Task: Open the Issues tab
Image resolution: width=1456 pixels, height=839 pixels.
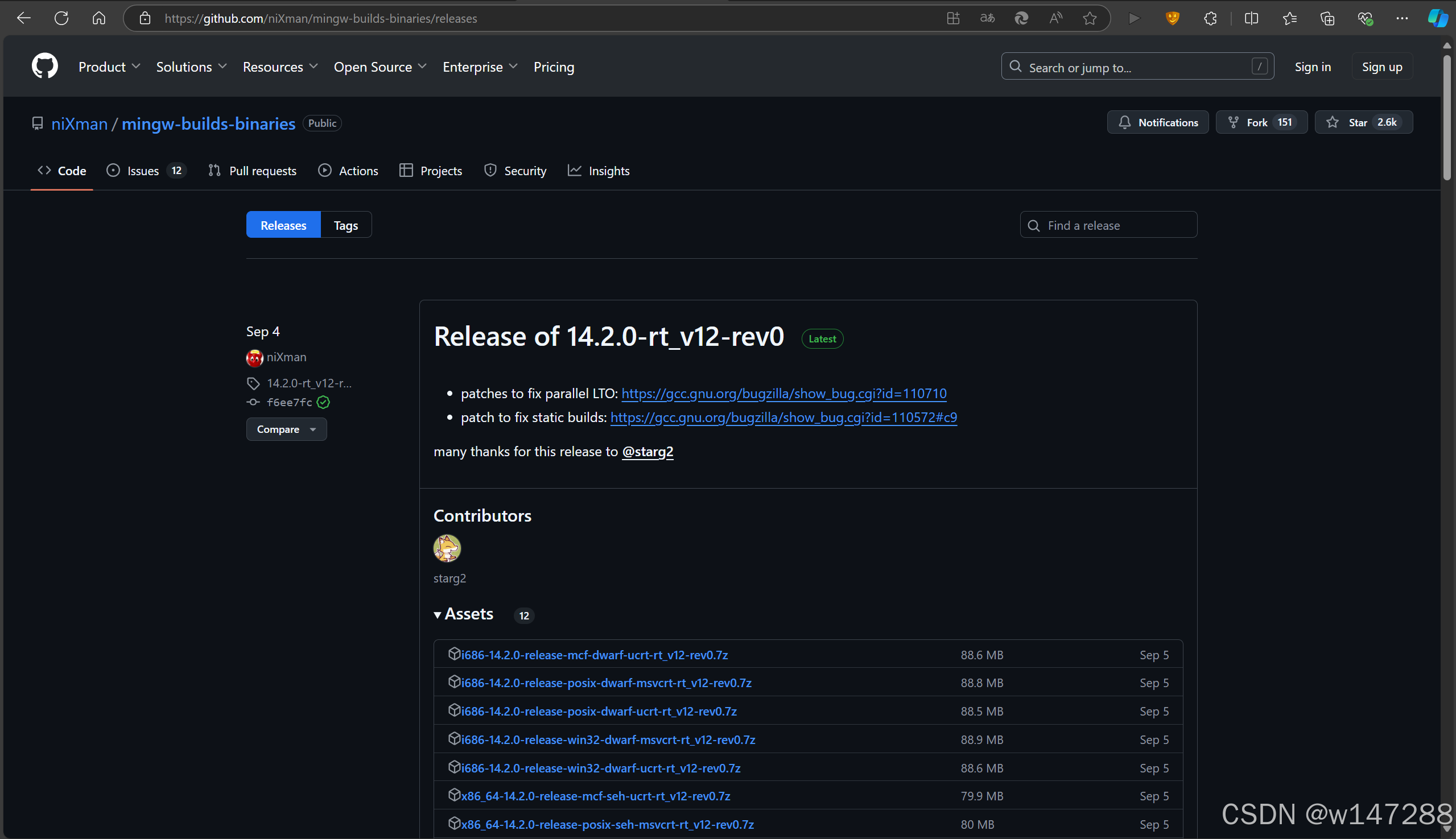Action: [x=143, y=171]
